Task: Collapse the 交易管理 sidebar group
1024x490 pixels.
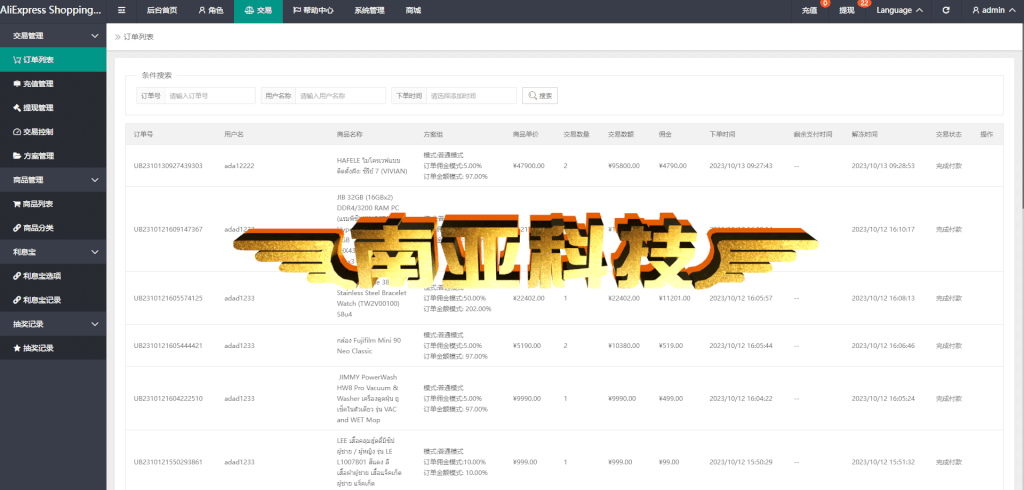Action: pyautogui.click(x=53, y=36)
